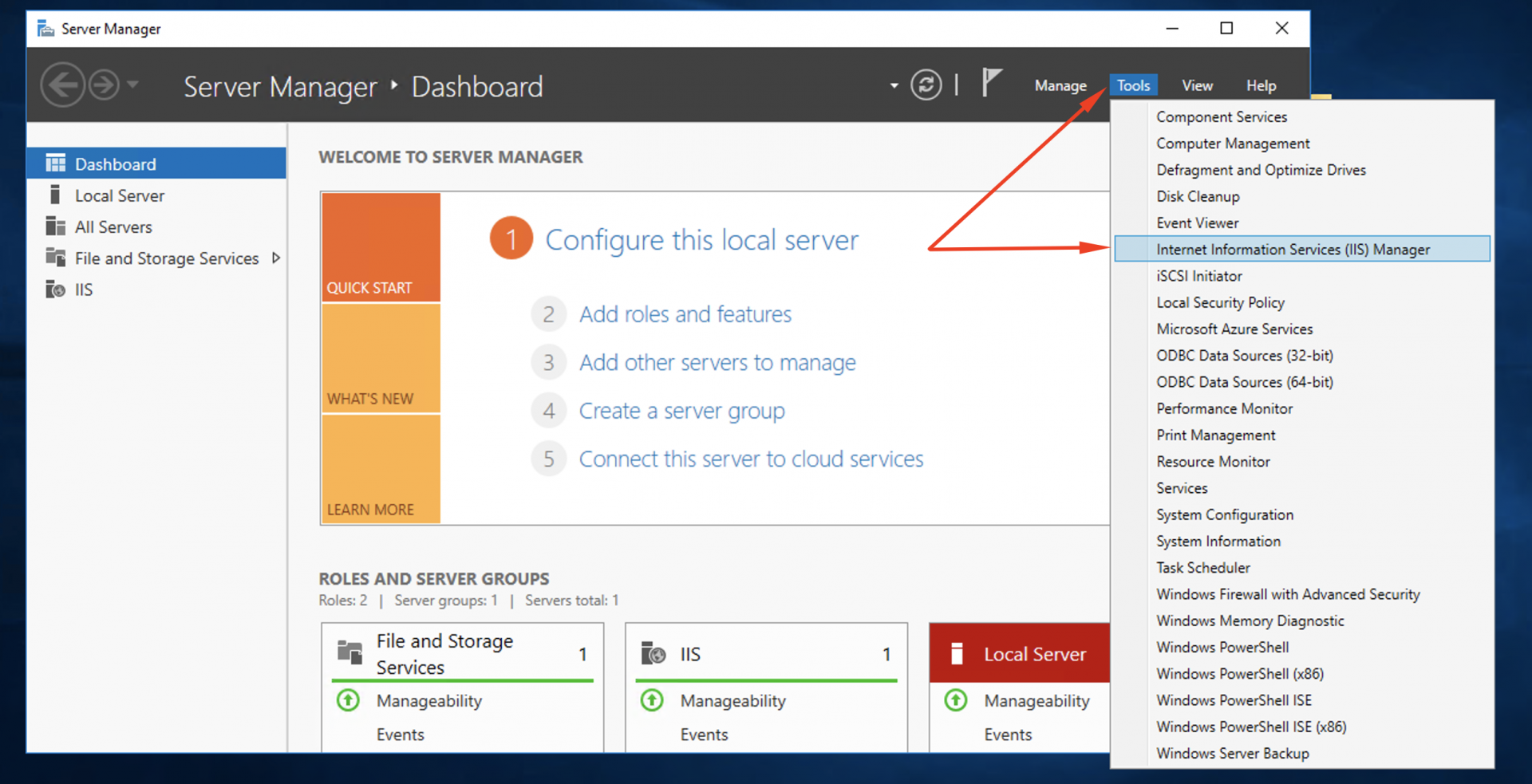
Task: Maximize the Server Manager window
Action: click(1226, 28)
